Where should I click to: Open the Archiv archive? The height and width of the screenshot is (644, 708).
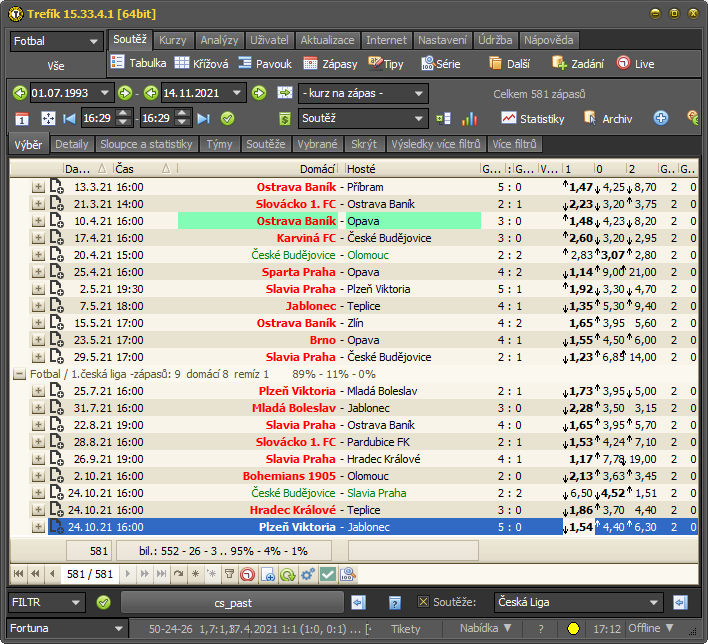[x=608, y=118]
